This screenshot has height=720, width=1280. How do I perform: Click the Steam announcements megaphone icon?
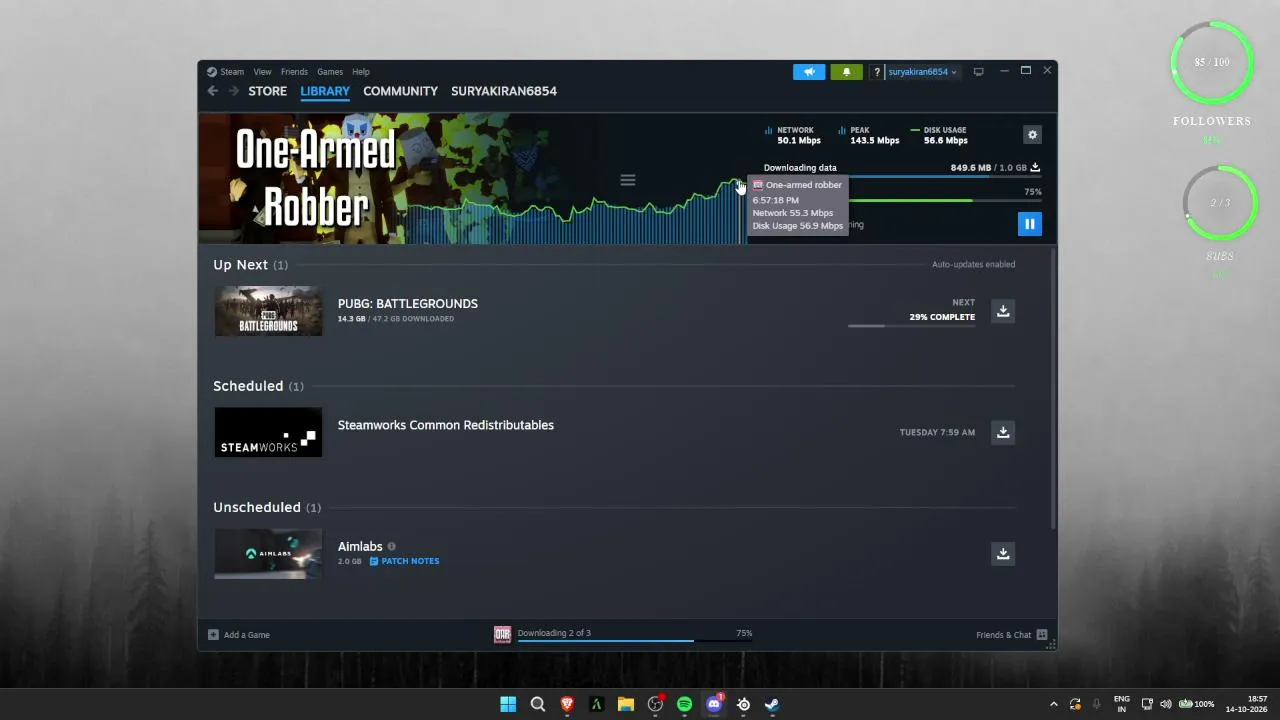pyautogui.click(x=809, y=72)
